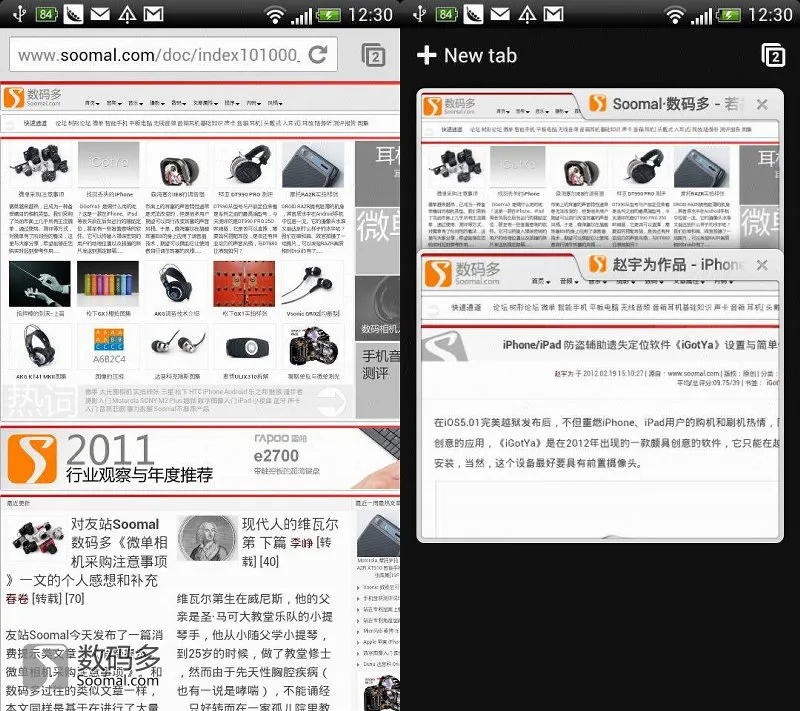Click the Soomal favicon on the '赵宇为作品' tab
The height and width of the screenshot is (711, 800).
pos(598,264)
